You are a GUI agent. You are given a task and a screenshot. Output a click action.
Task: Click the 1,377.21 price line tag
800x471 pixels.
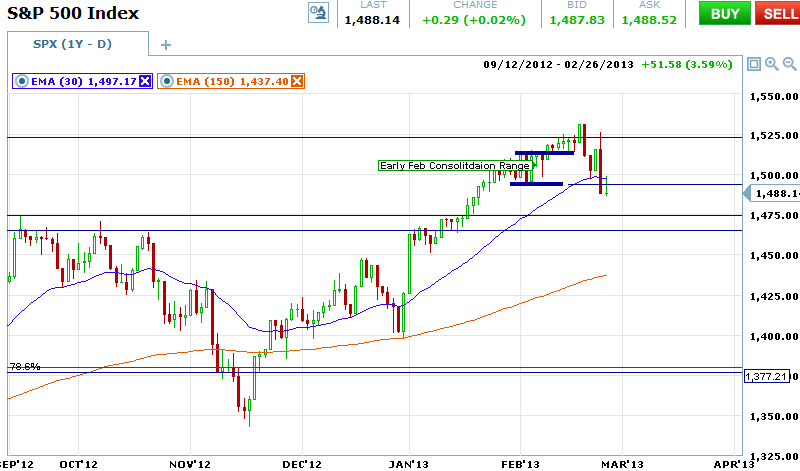tap(767, 377)
